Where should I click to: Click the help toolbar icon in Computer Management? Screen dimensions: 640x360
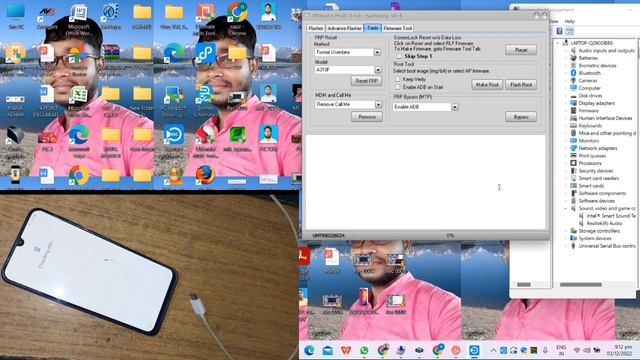tap(560, 31)
